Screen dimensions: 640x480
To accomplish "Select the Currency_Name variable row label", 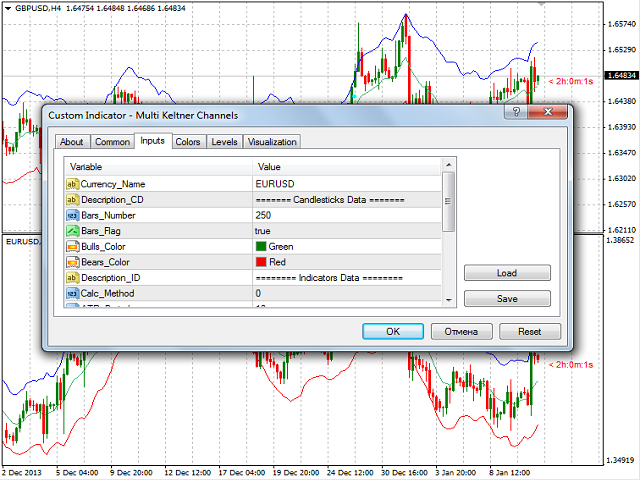I will 113,184.
